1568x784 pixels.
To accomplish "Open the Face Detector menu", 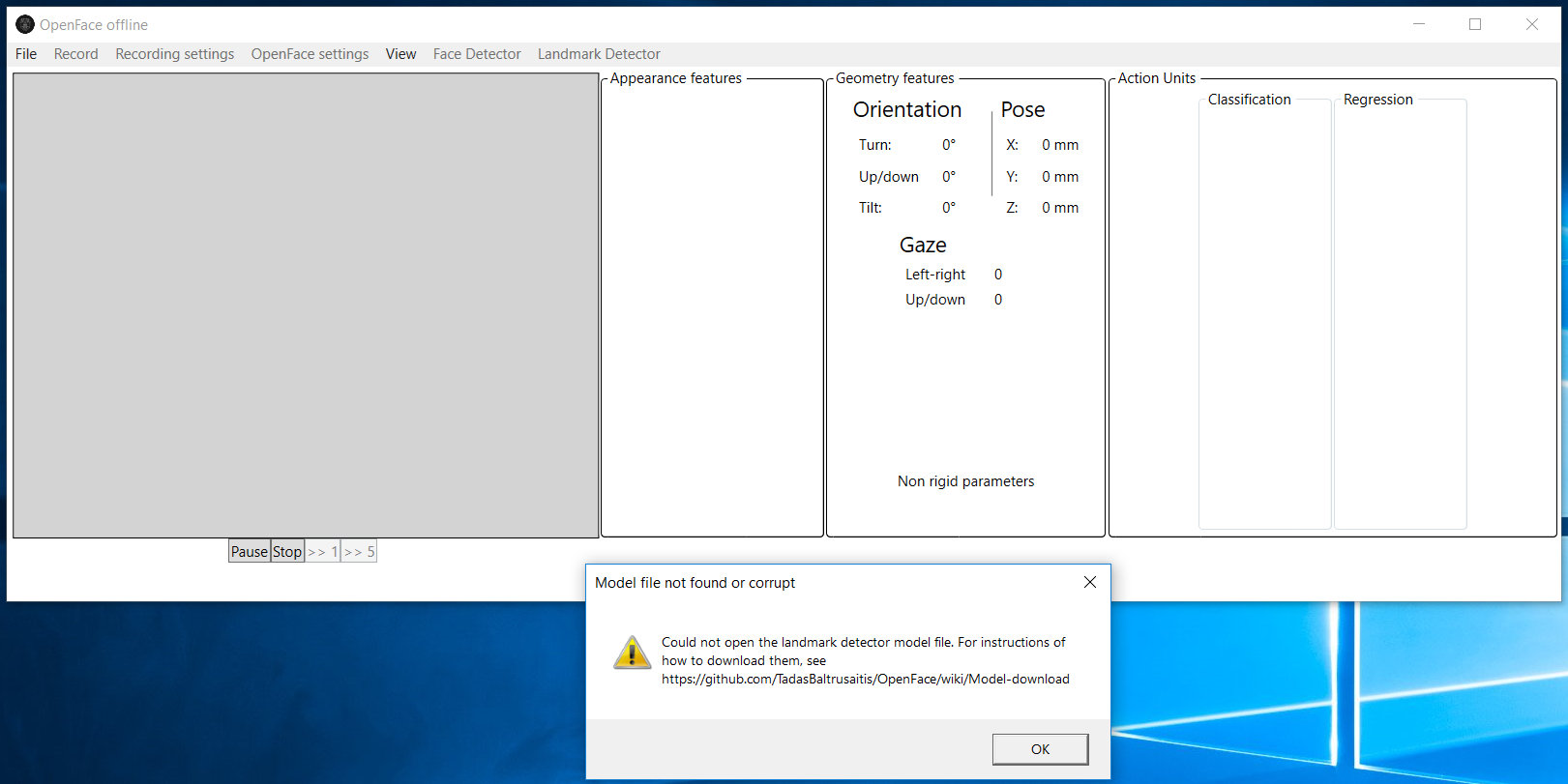I will (477, 54).
